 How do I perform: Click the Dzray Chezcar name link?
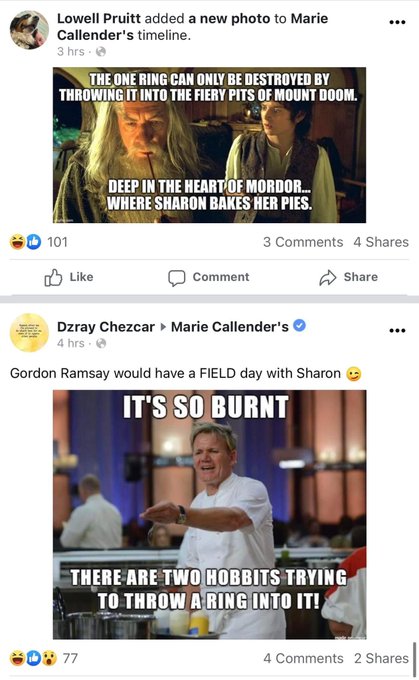pyautogui.click(x=106, y=327)
